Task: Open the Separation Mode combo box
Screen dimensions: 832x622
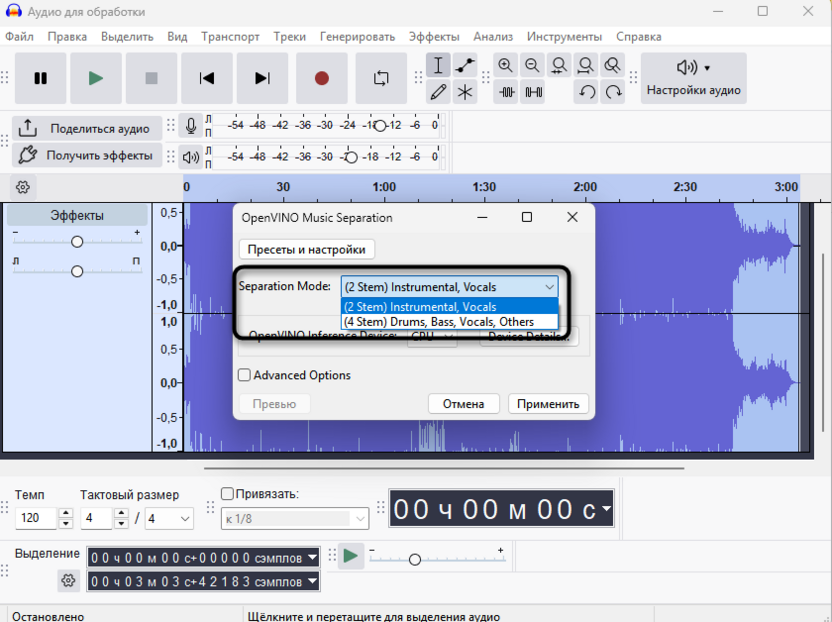Action: click(449, 287)
